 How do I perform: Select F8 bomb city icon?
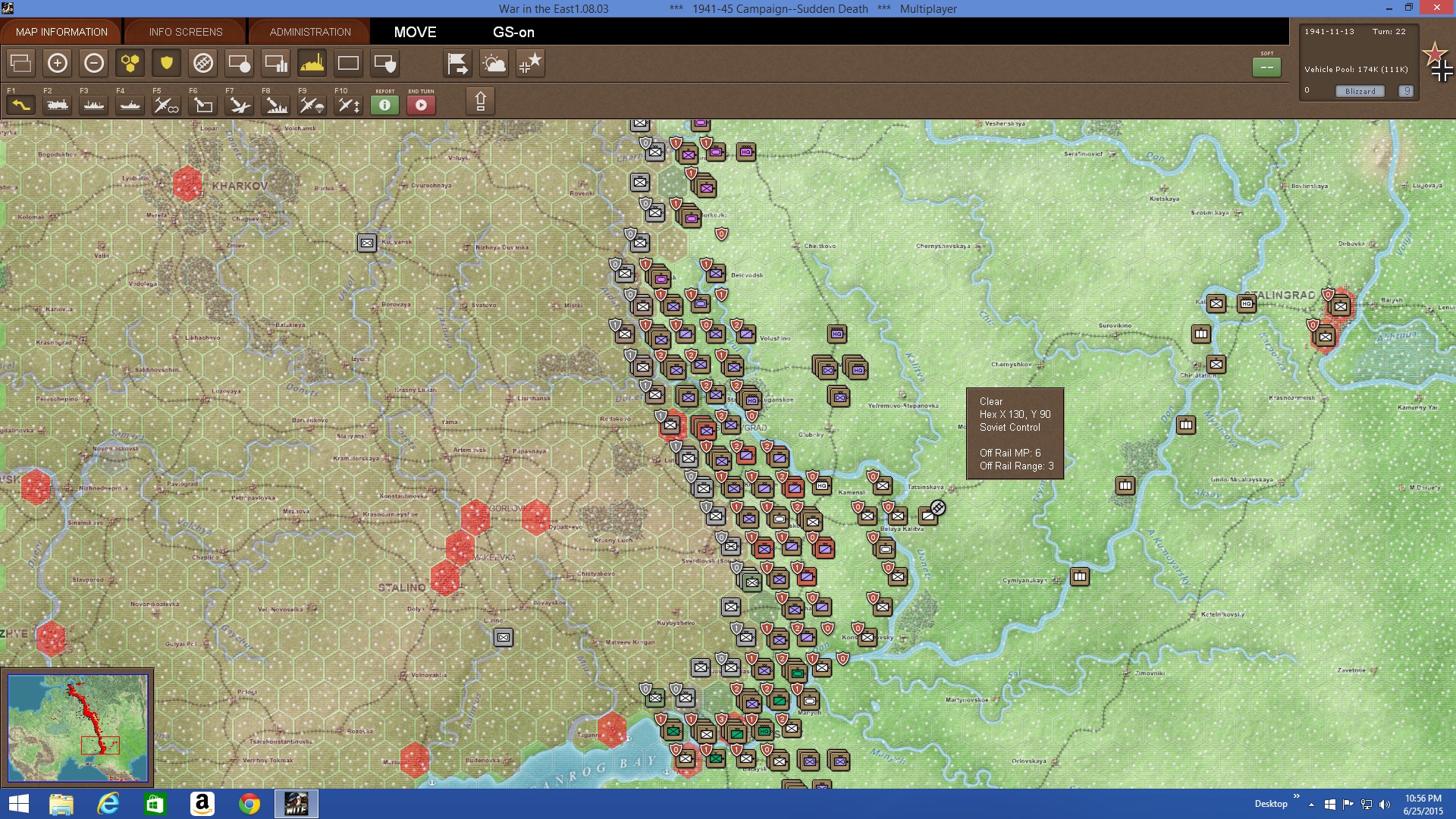(x=276, y=105)
